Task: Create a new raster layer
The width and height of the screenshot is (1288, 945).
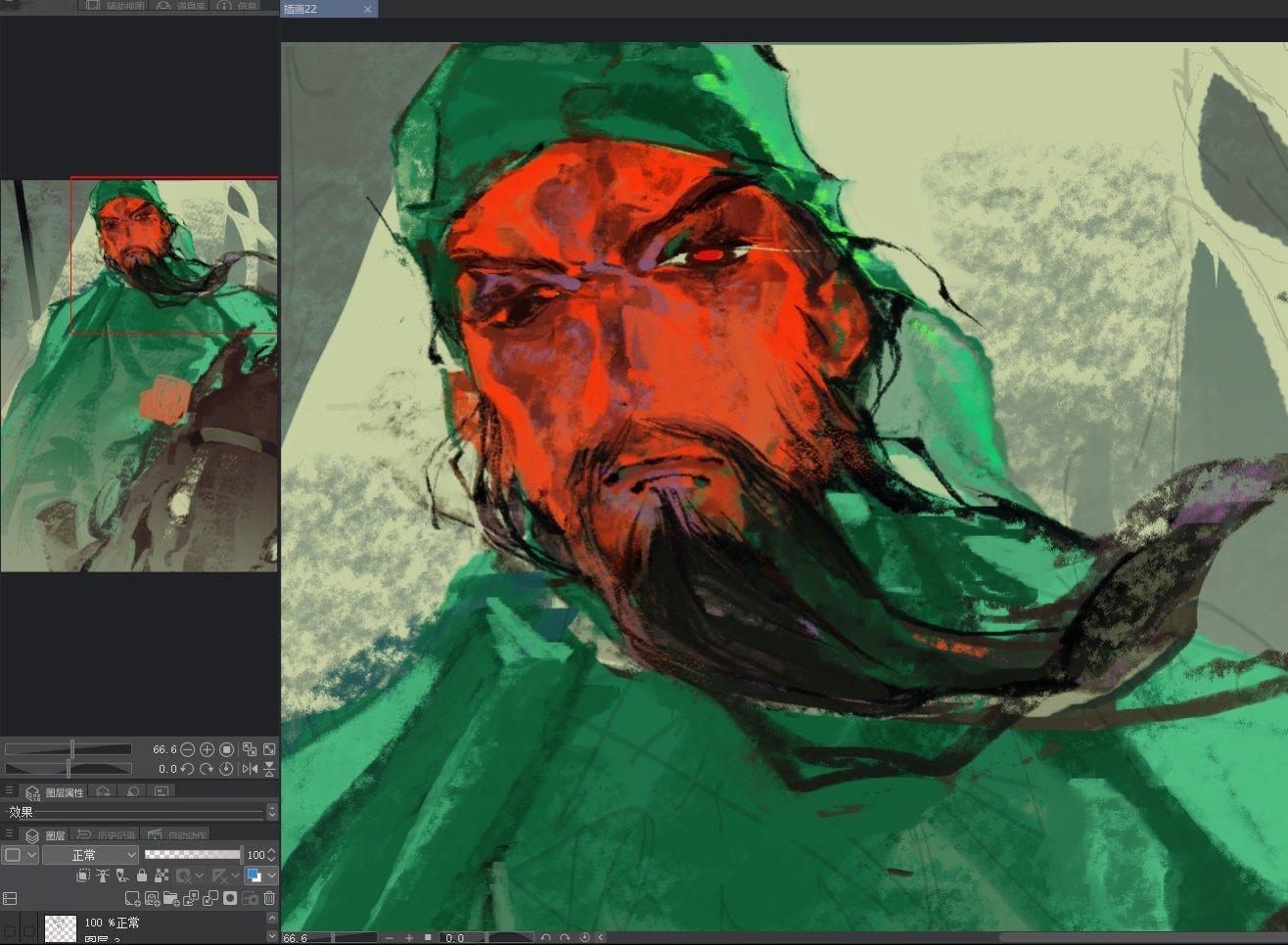Action: click(133, 899)
